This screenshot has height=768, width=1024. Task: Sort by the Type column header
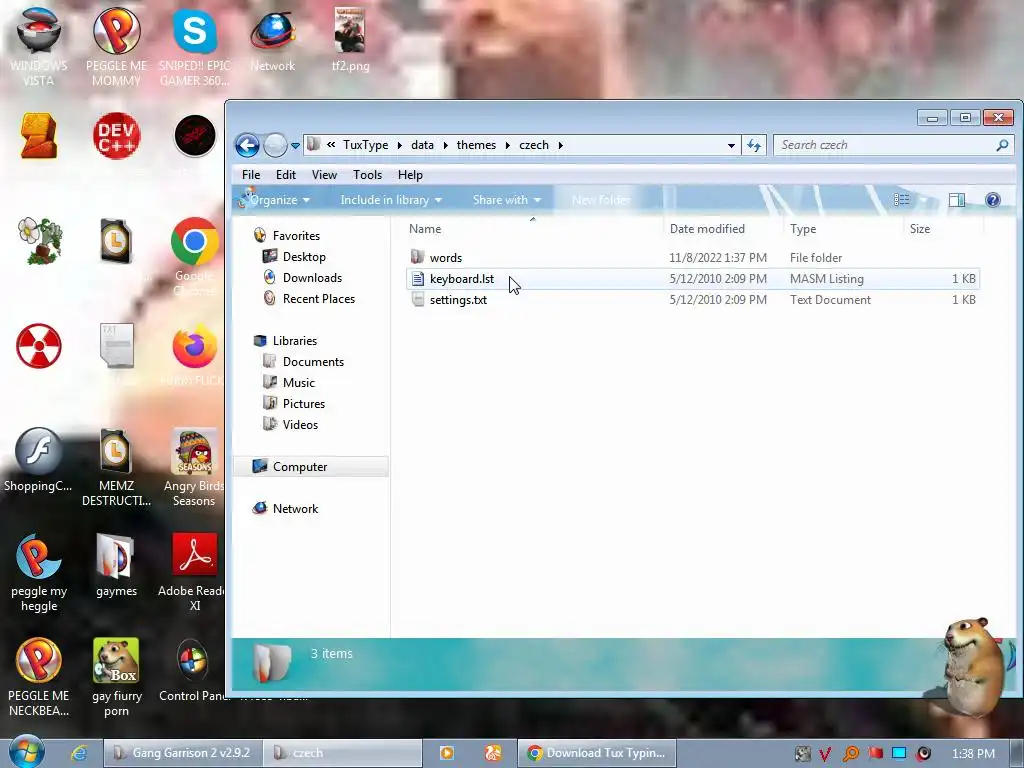tap(842, 229)
